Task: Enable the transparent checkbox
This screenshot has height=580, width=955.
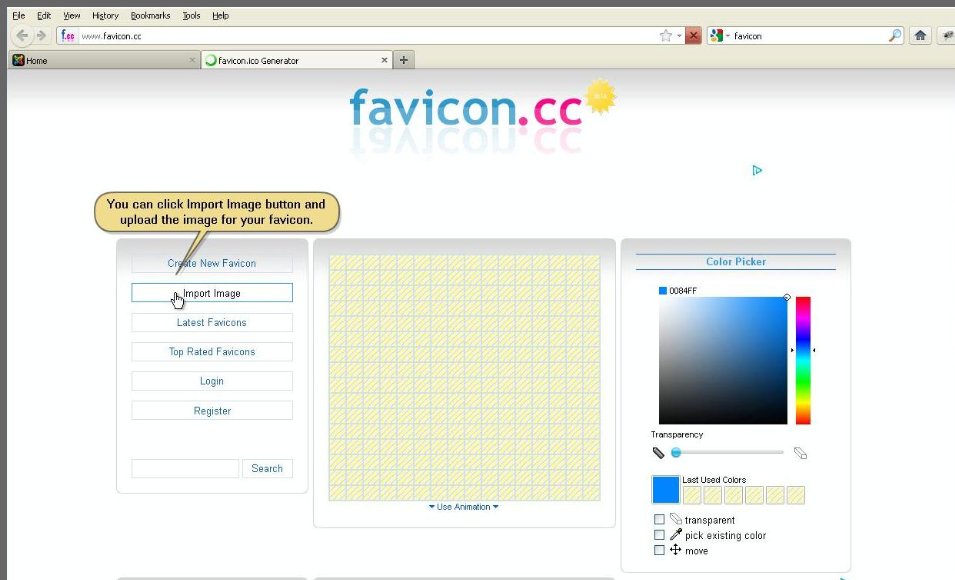Action: point(659,519)
